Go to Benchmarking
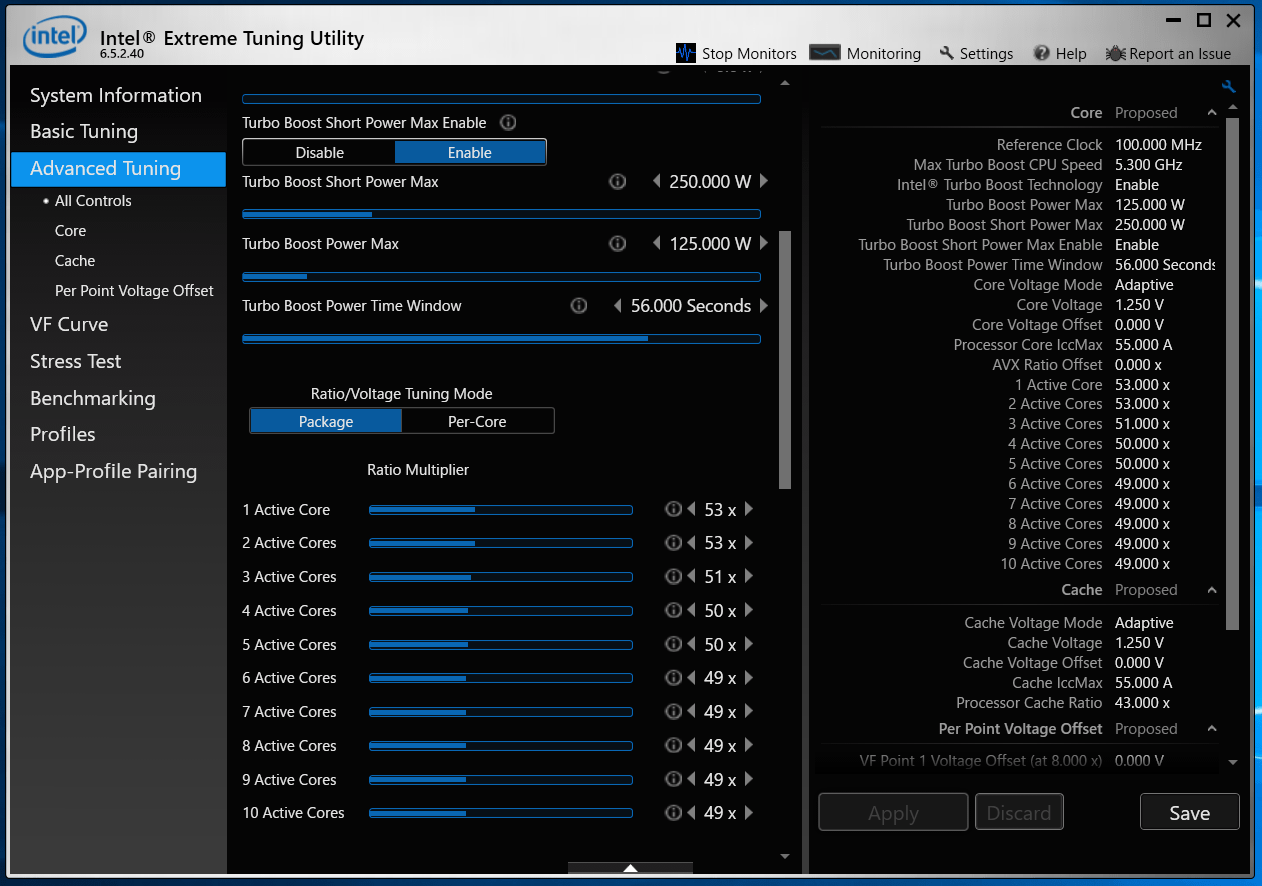Viewport: 1262px width, 886px height. (x=93, y=398)
